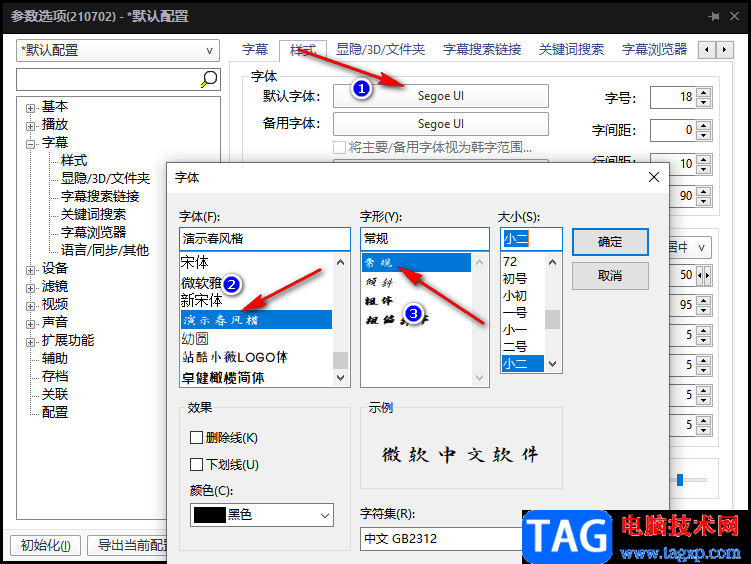751x564 pixels.
Task: Increase 字间距 value with up arrow
Action: point(704,125)
